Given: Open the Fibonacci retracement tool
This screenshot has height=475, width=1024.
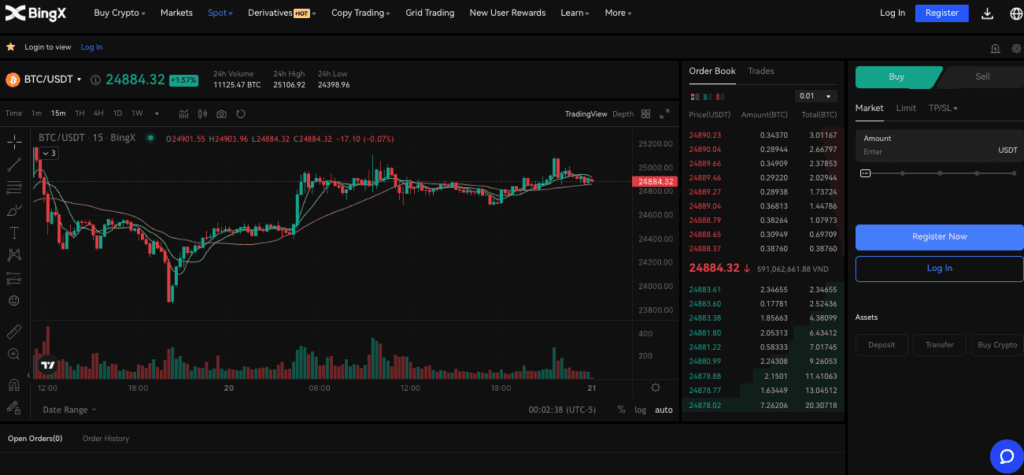Looking at the screenshot, I should point(14,188).
